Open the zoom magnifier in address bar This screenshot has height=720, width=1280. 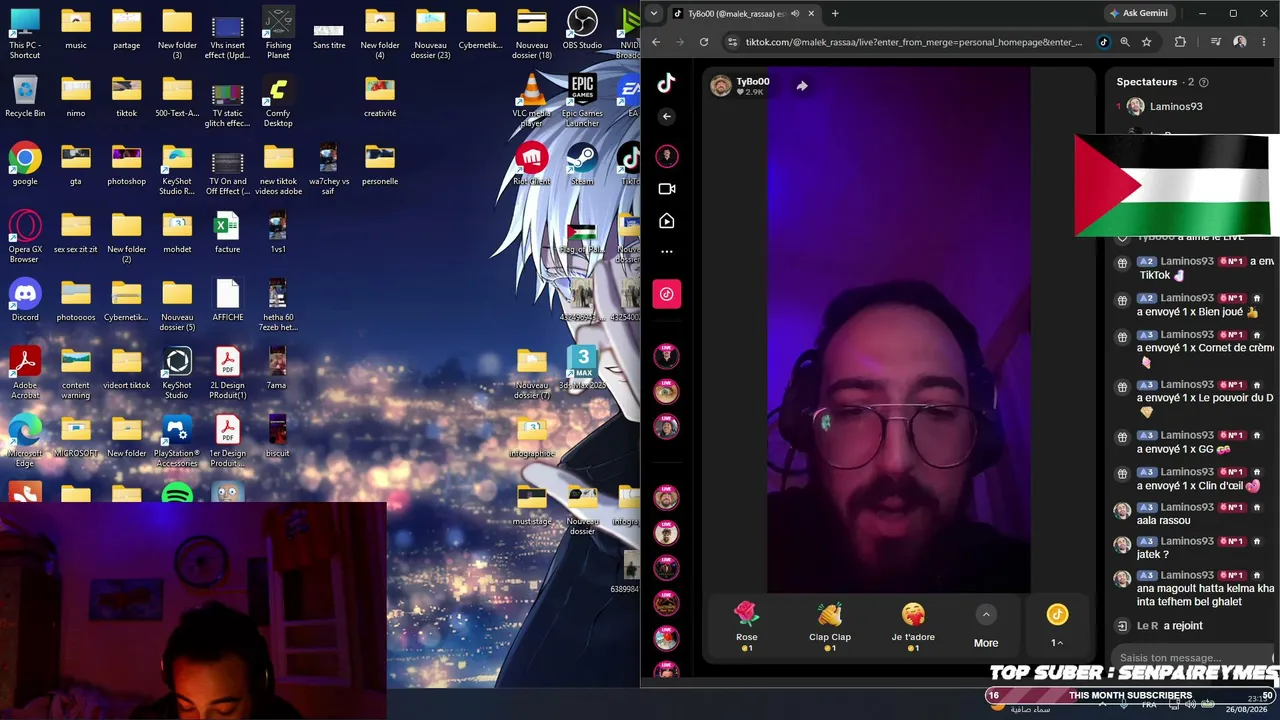click(1125, 42)
